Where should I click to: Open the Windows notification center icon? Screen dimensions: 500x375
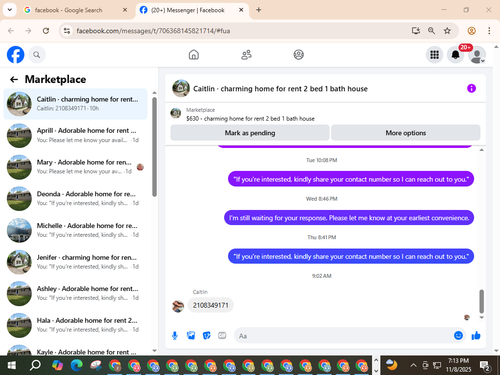[x=484, y=366]
